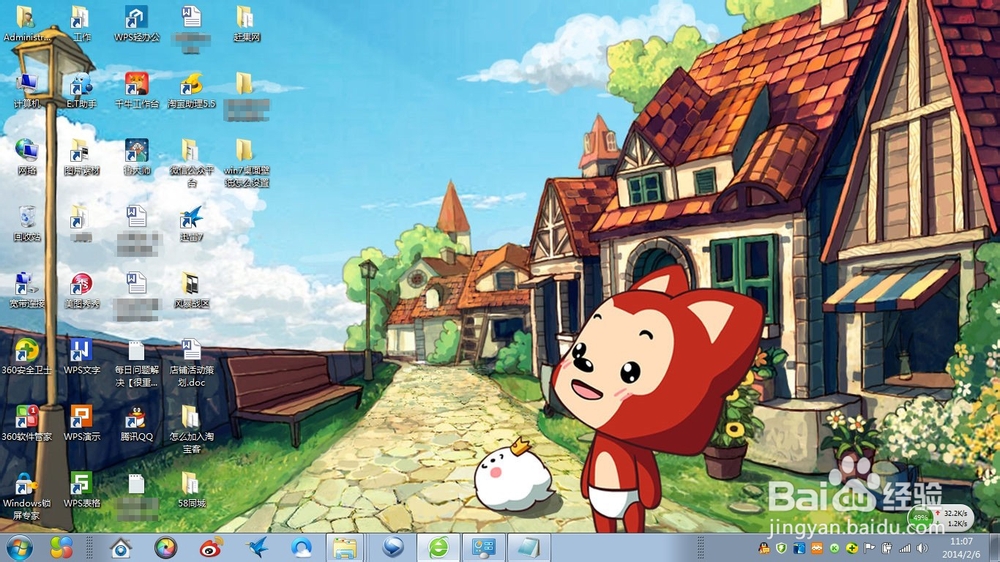Viewport: 1000px width, 562px height.
Task: Open the QQ penguin tray icon
Action: [x=764, y=549]
